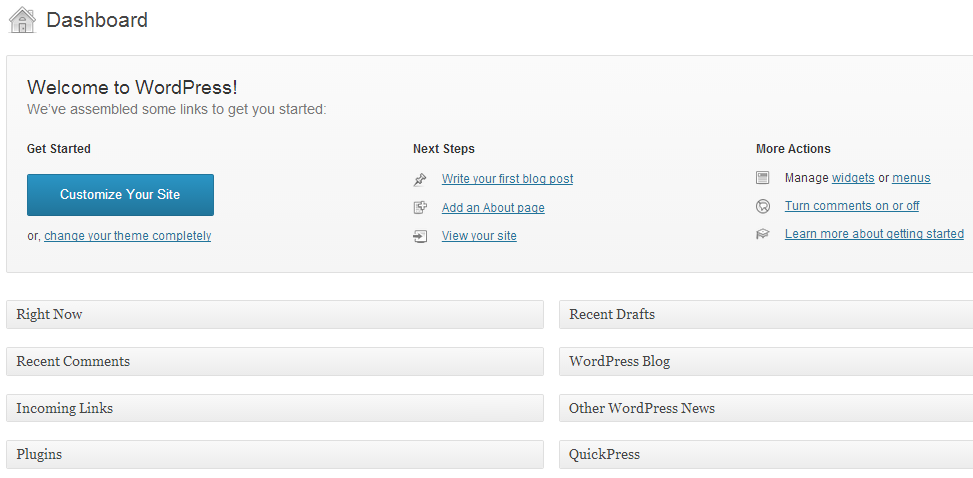The width and height of the screenshot is (973, 478).
Task: Click the add-page icon beside Add an About page
Action: click(x=420, y=208)
